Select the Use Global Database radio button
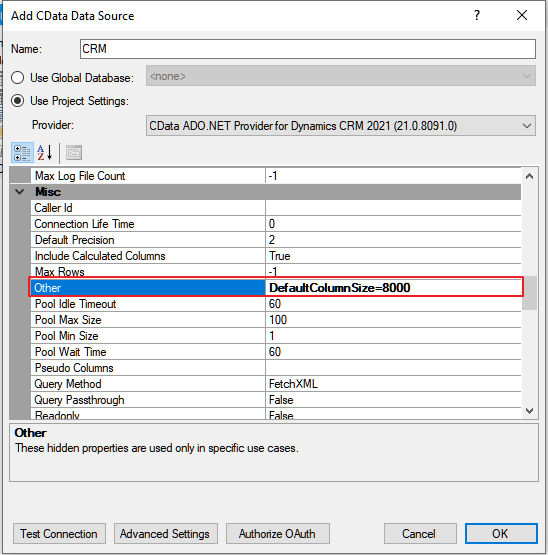Image resolution: width=548 pixels, height=555 pixels. tap(17, 78)
